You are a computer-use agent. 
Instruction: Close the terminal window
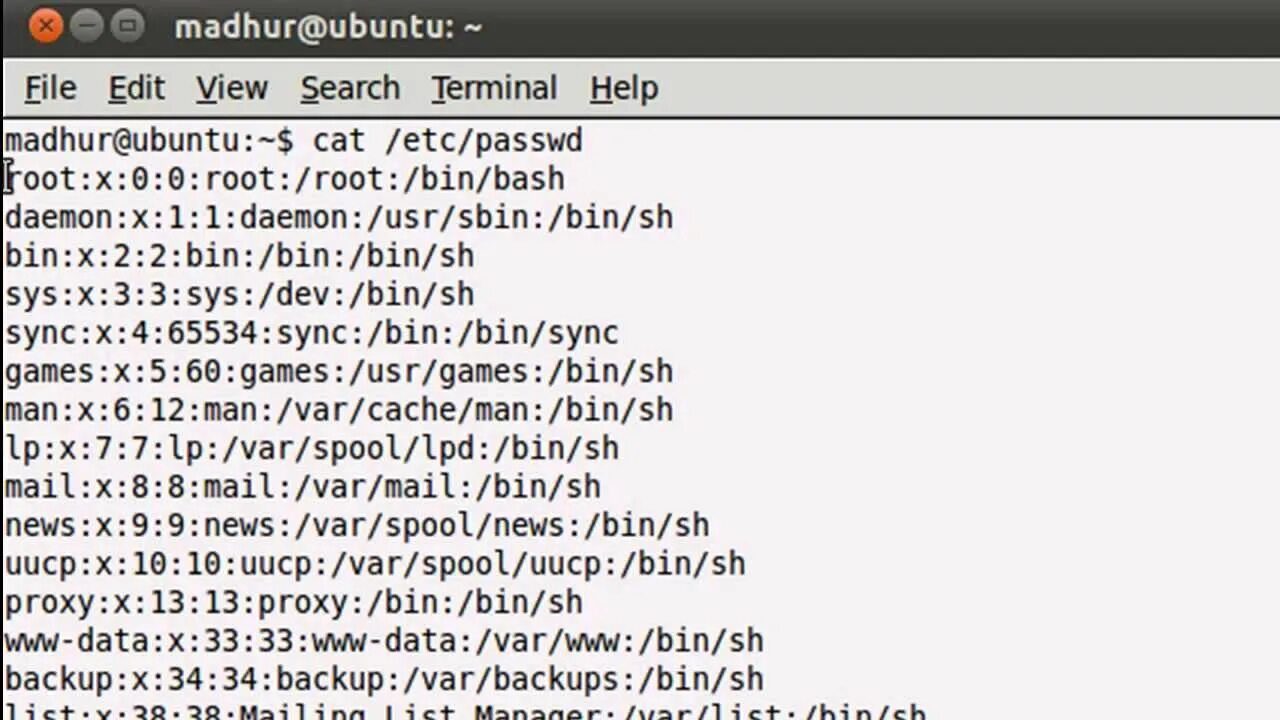click(x=46, y=26)
